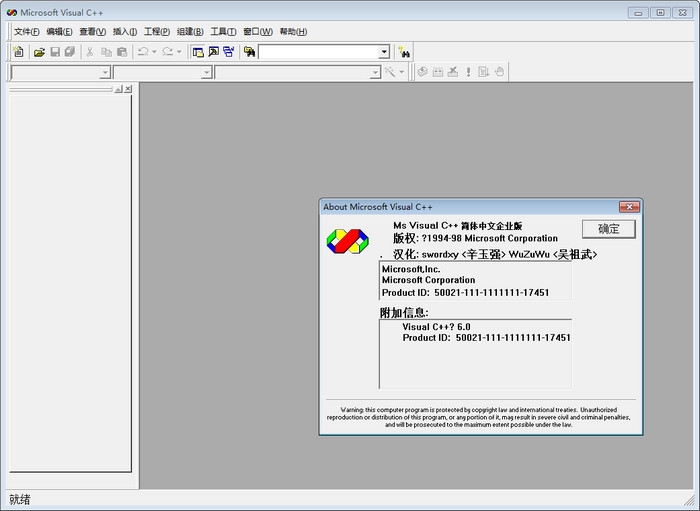Screen dimensions: 700x511
Task: Close the workspace pane with its X
Action: click(x=128, y=89)
